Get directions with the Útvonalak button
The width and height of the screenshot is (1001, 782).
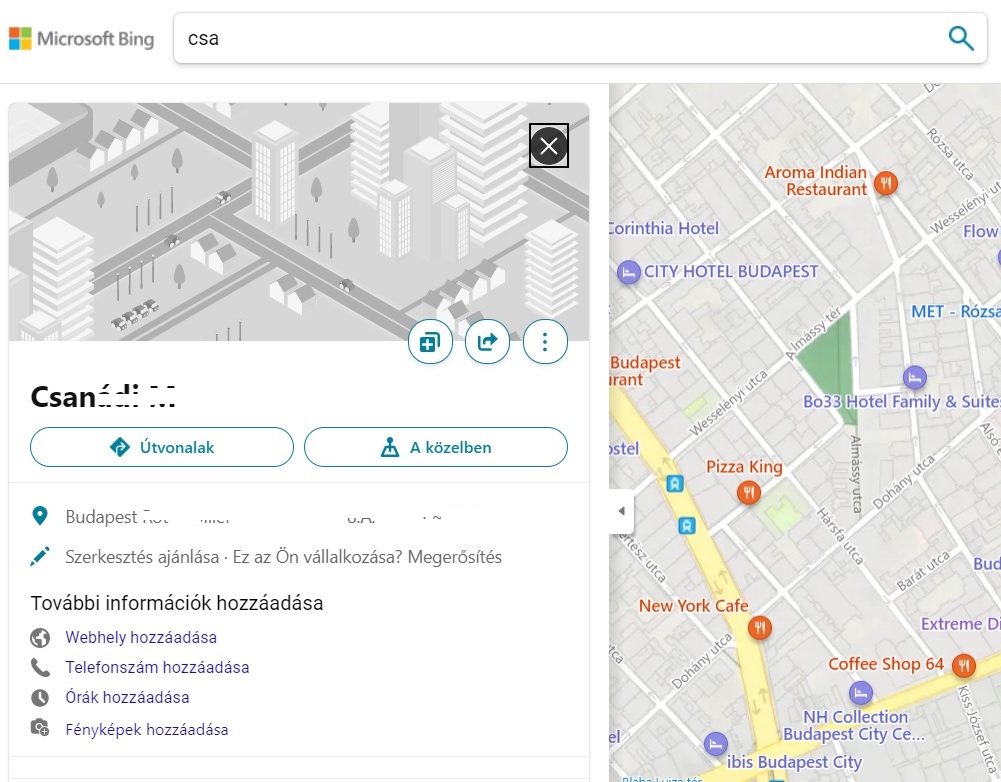[x=162, y=447]
